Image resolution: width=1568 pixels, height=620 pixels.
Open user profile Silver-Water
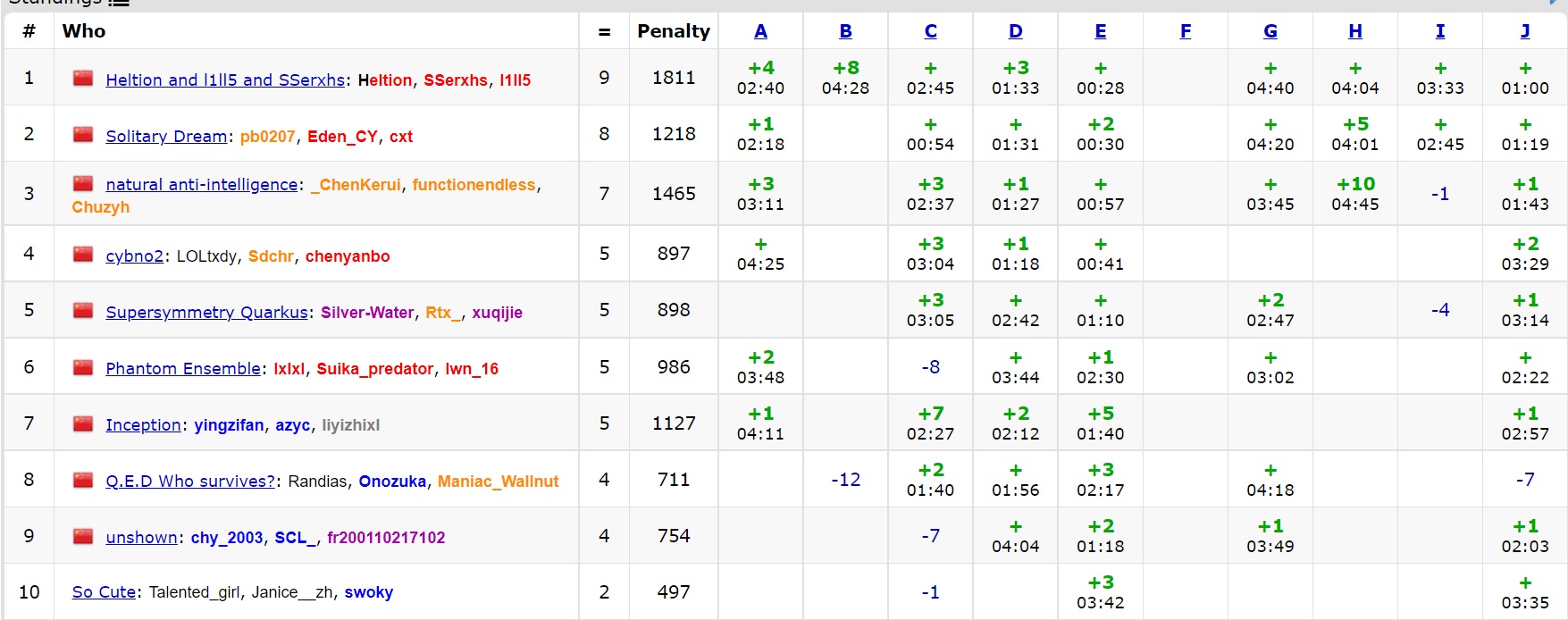367,313
